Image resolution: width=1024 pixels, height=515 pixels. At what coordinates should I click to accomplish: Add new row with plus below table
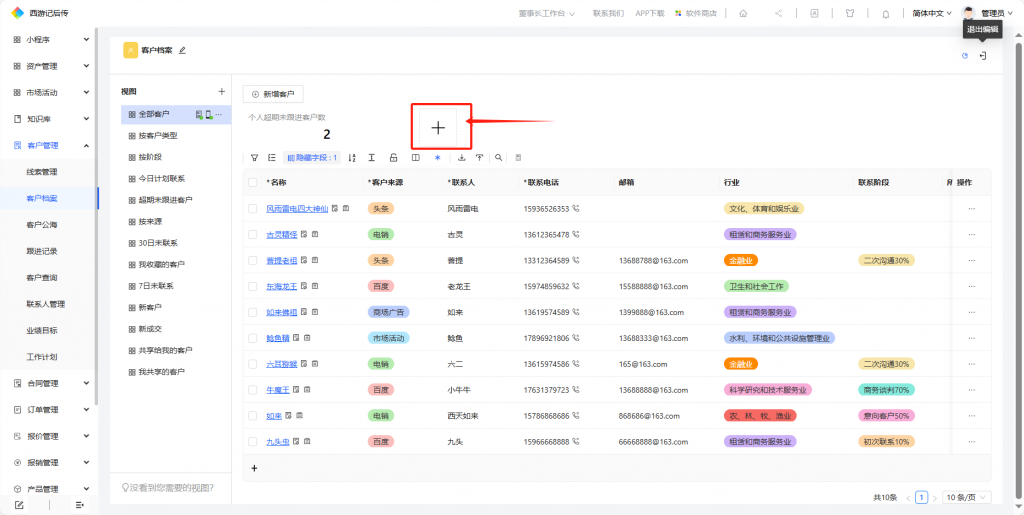[x=254, y=468]
